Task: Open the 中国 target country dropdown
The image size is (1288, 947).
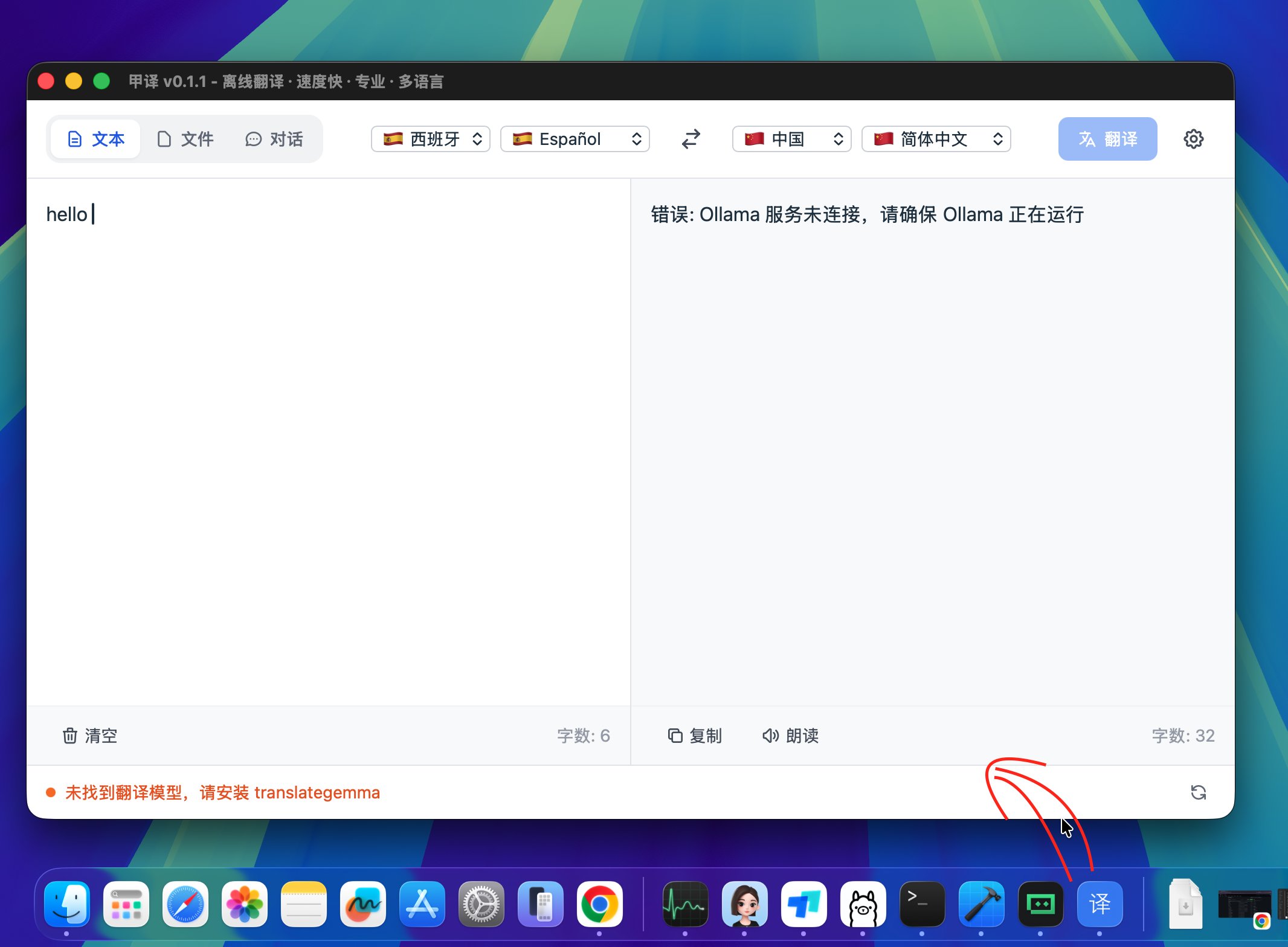Action: tap(791, 139)
